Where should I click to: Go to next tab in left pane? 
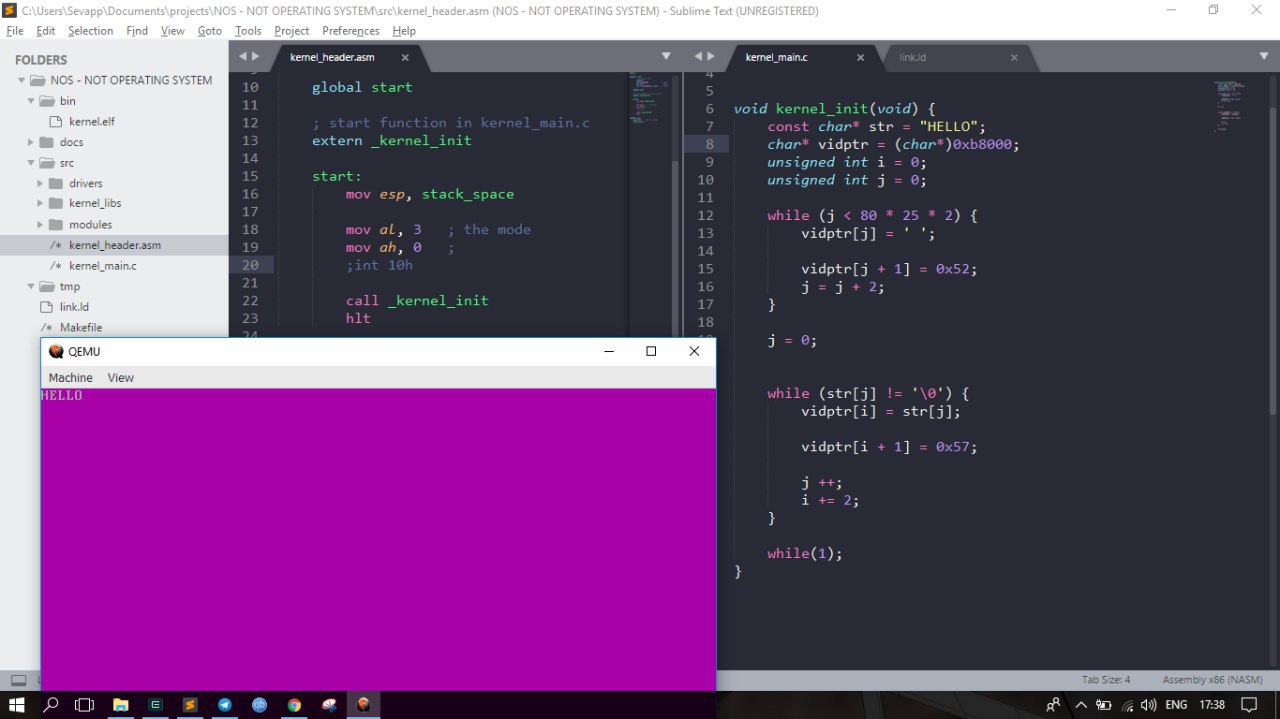click(x=256, y=56)
